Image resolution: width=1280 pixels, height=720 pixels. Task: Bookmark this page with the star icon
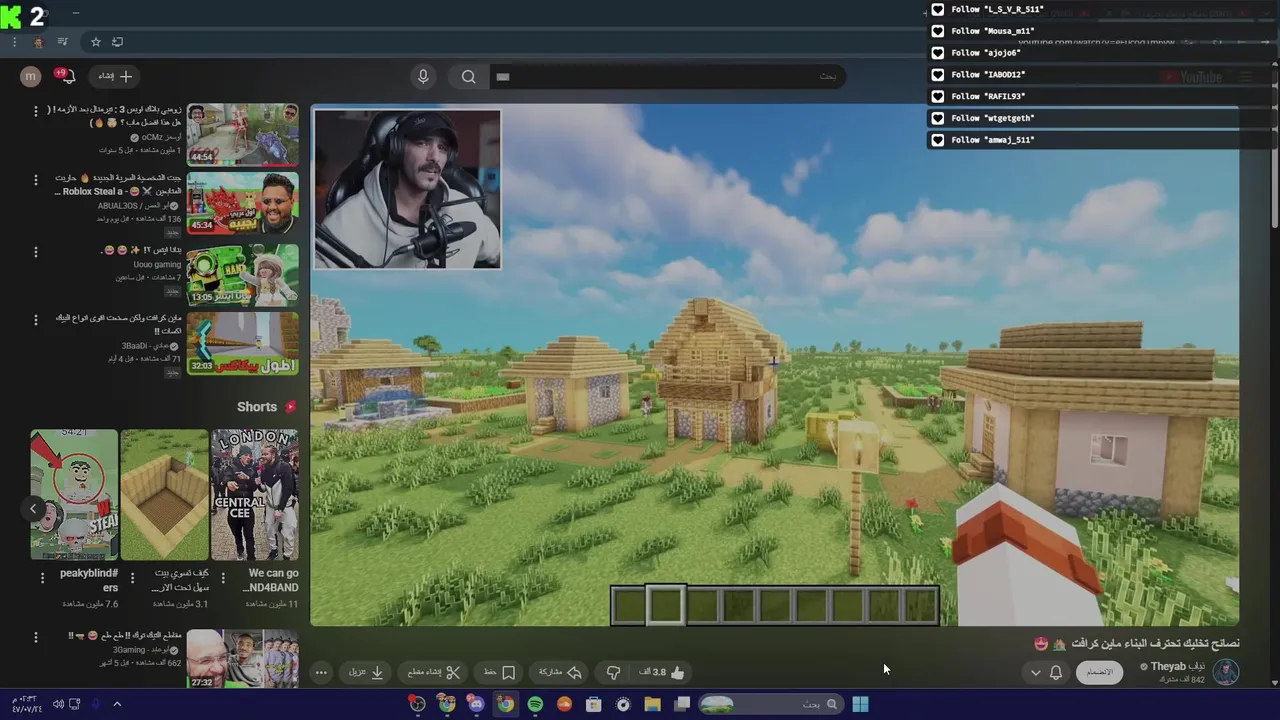pyautogui.click(x=96, y=42)
